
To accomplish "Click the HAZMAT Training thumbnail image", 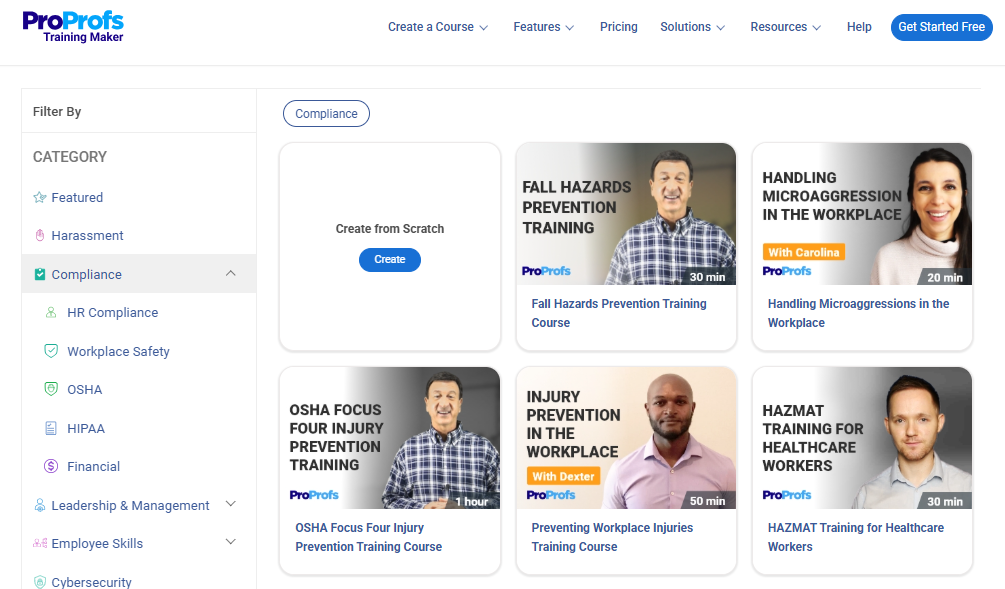I will tap(862, 438).
